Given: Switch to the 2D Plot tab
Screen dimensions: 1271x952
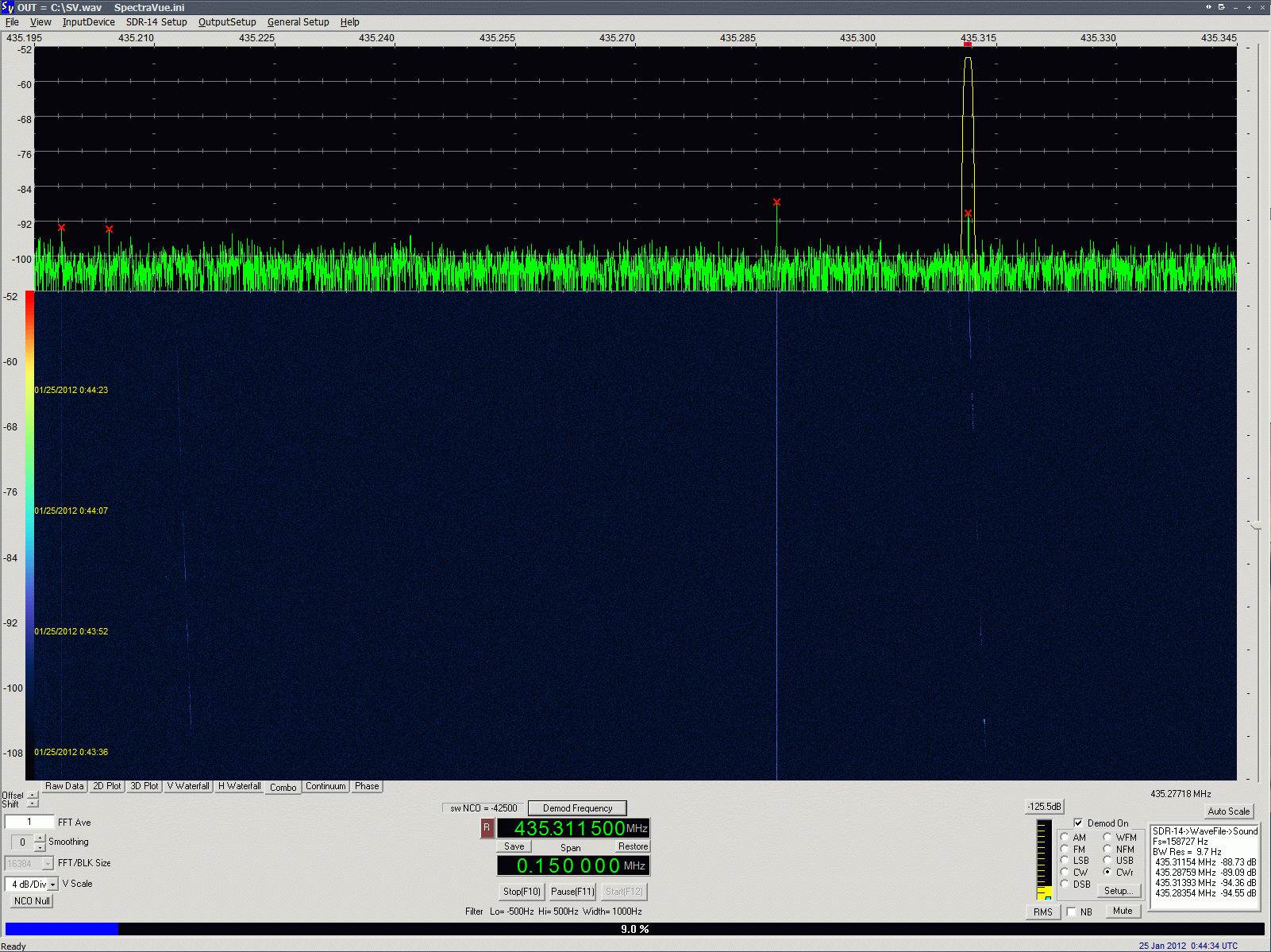Looking at the screenshot, I should tap(107, 786).
